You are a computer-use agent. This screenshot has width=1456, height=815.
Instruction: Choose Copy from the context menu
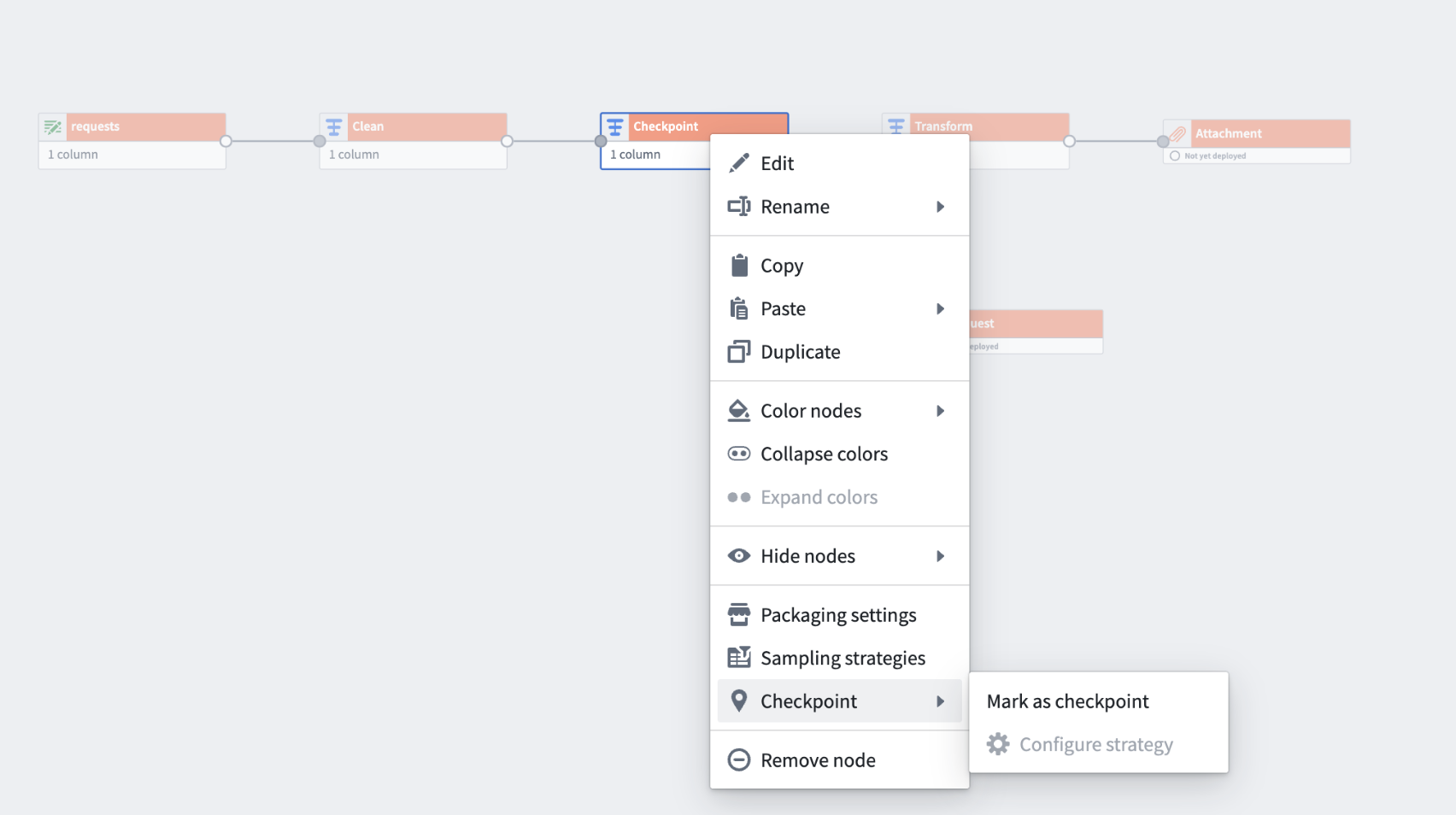pos(839,266)
